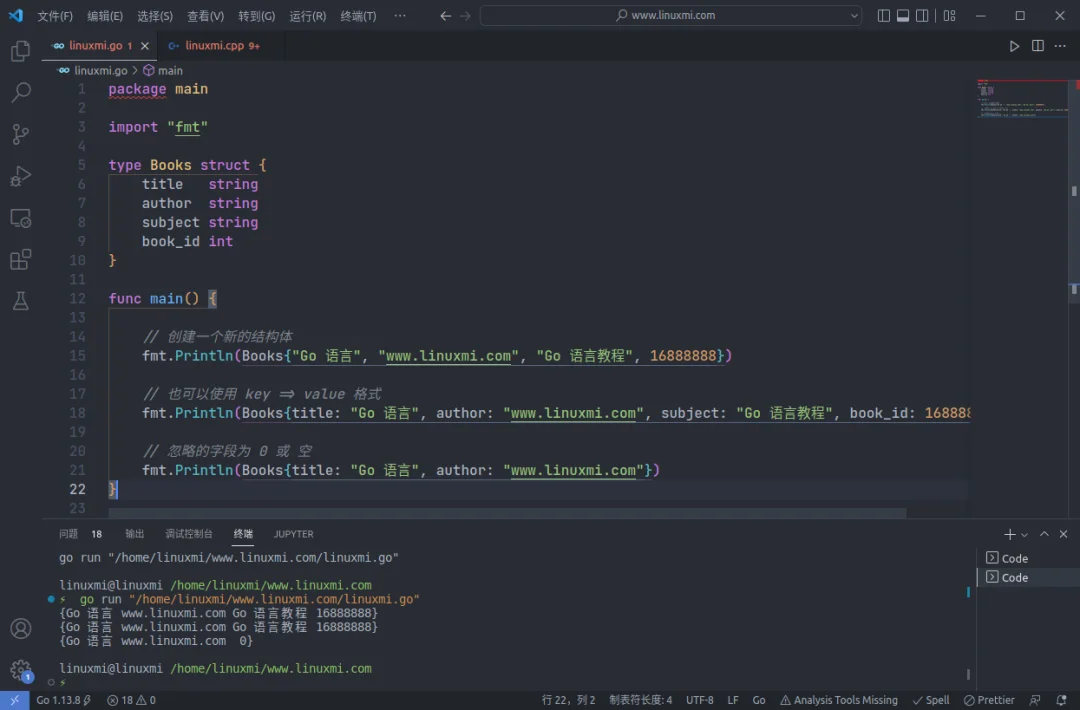The width and height of the screenshot is (1080, 710).
Task: Click the command center search field
Action: click(670, 16)
